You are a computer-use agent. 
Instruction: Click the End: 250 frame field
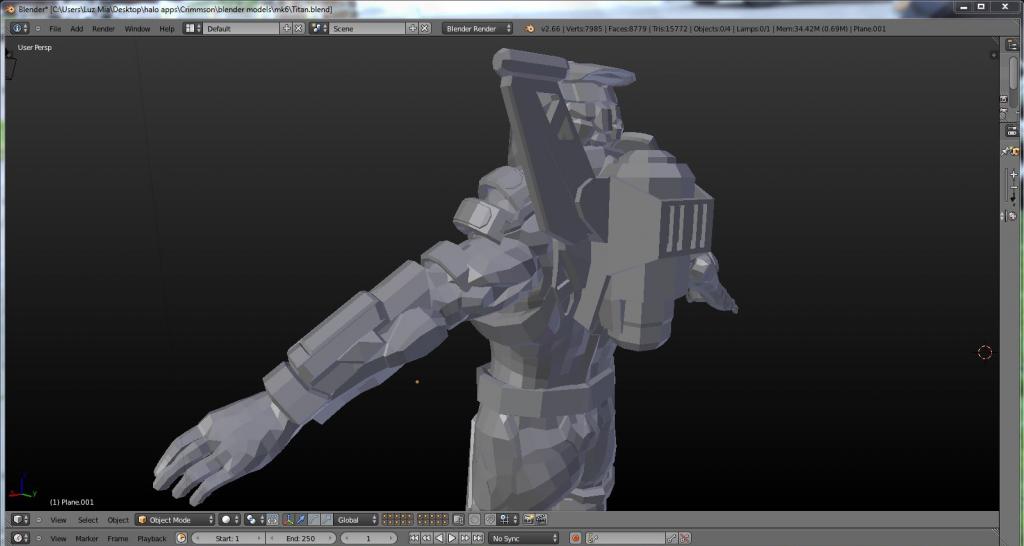300,538
